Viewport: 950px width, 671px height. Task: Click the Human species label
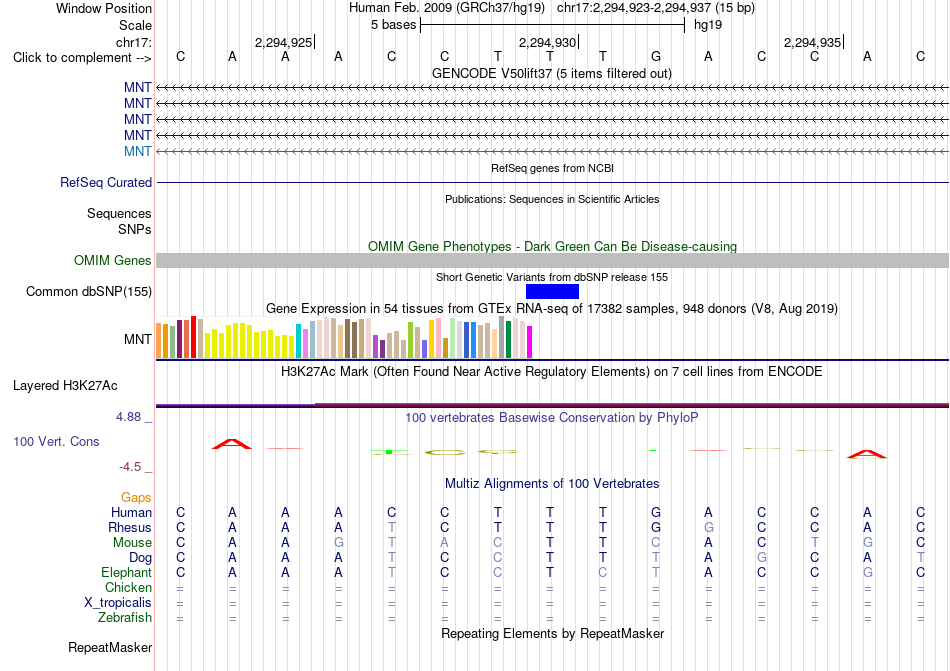[x=131, y=512]
